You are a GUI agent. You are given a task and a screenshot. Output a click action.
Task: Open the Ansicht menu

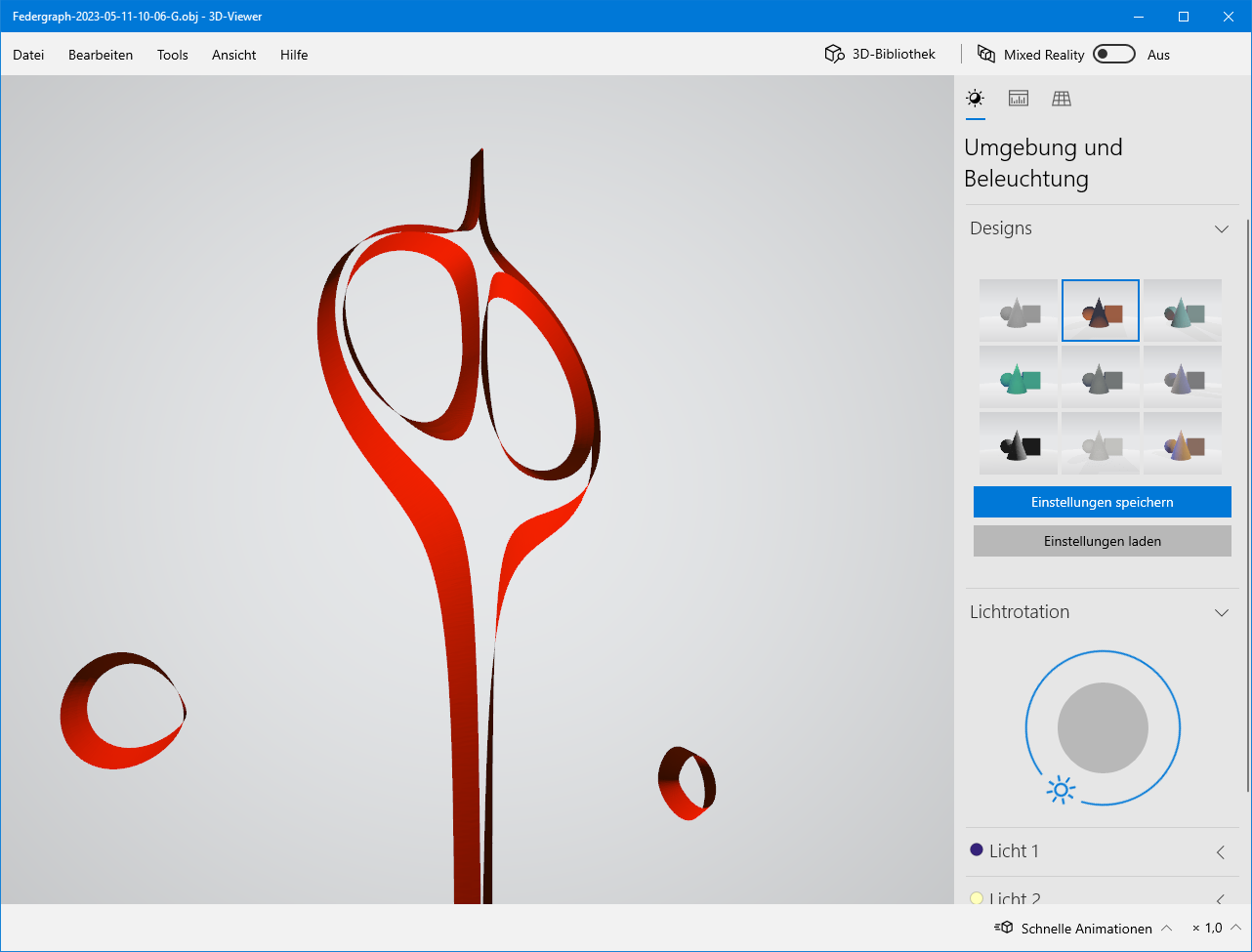[x=233, y=55]
